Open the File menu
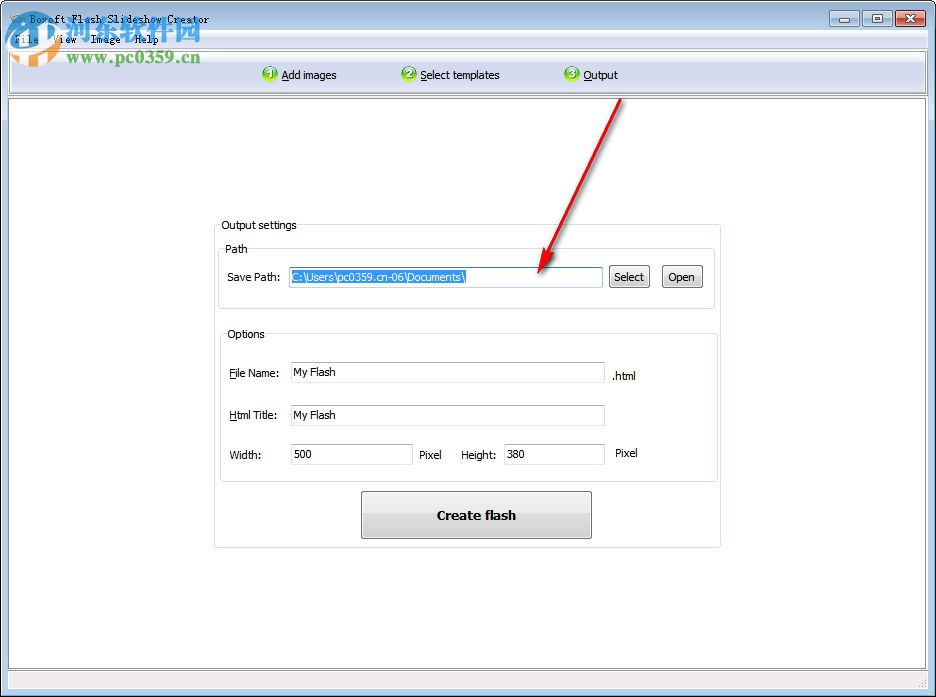 tap(25, 39)
